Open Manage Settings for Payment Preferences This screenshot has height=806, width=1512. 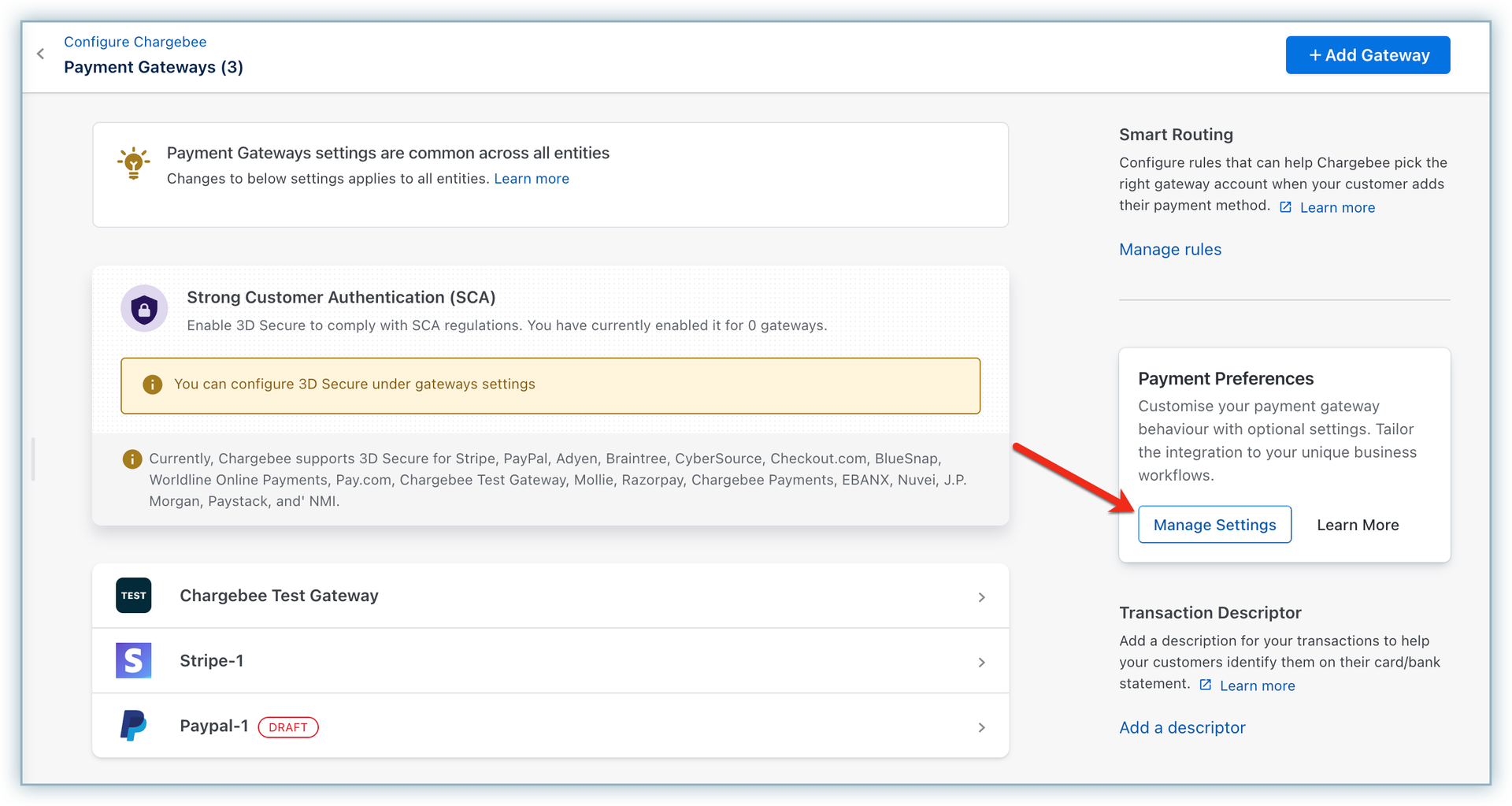pos(1214,525)
